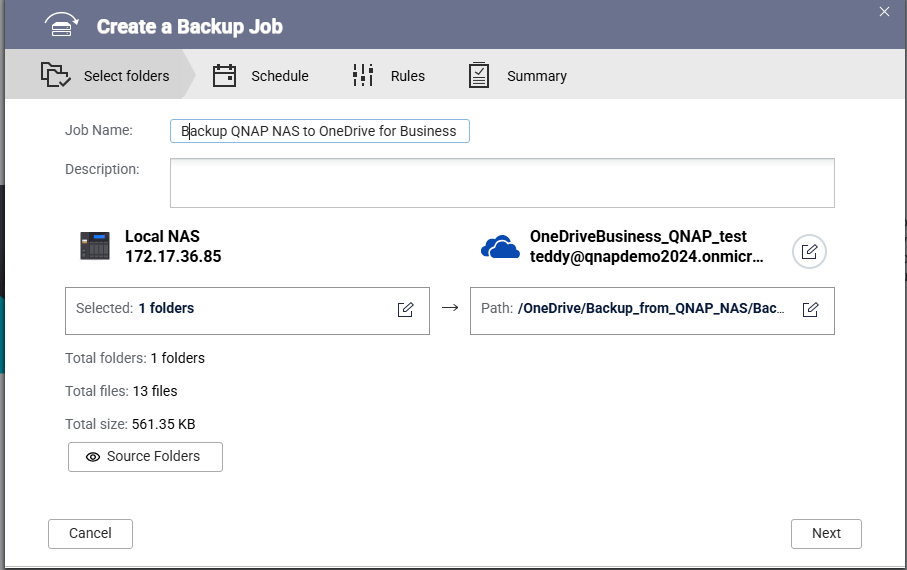Edit the selected source folders
907x570 pixels.
[406, 309]
